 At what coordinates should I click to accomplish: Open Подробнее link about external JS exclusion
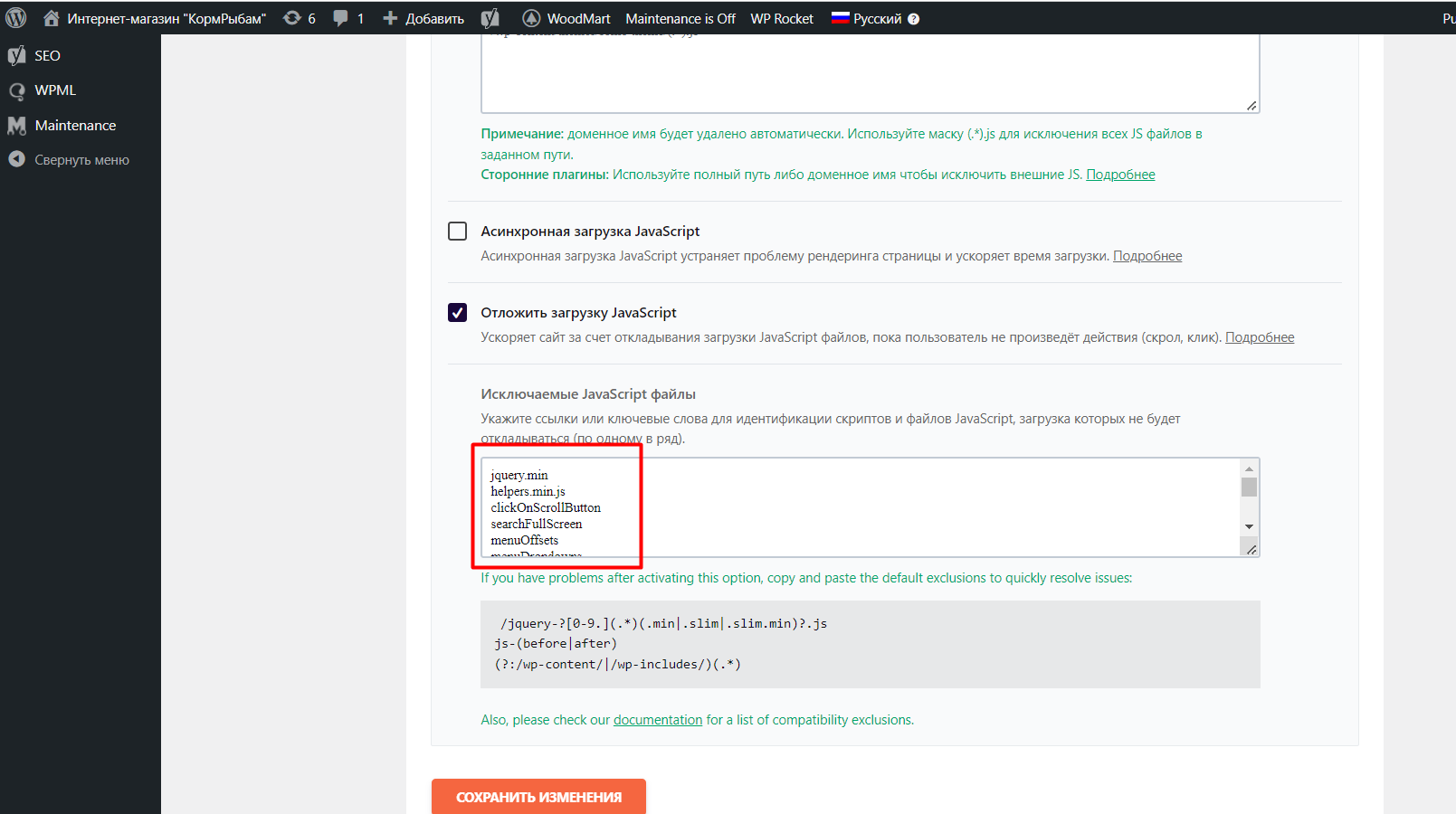[x=1120, y=175]
